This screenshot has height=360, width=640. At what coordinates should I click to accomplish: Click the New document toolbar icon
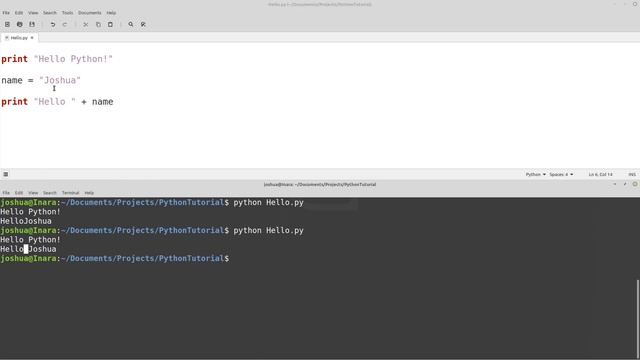(7, 24)
